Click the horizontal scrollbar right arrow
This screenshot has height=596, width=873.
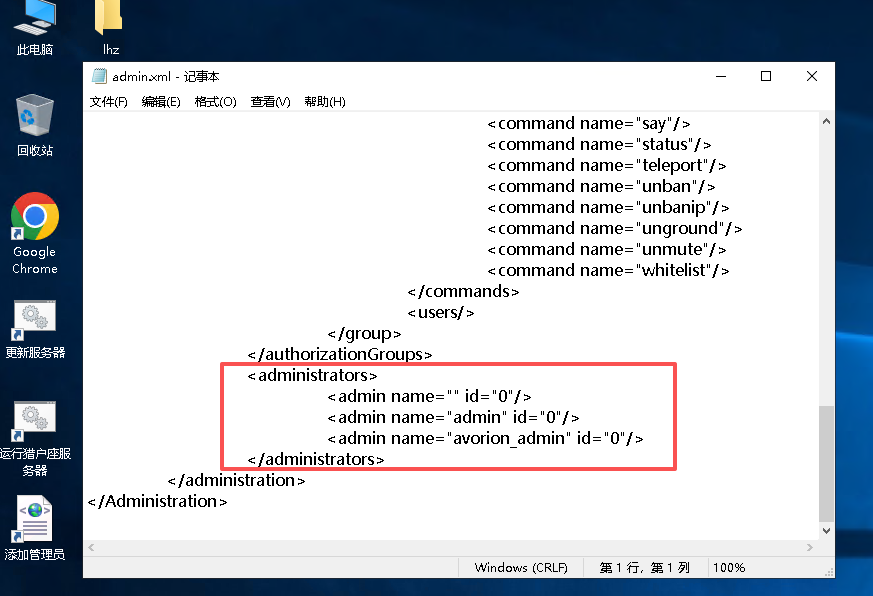pyautogui.click(x=810, y=548)
